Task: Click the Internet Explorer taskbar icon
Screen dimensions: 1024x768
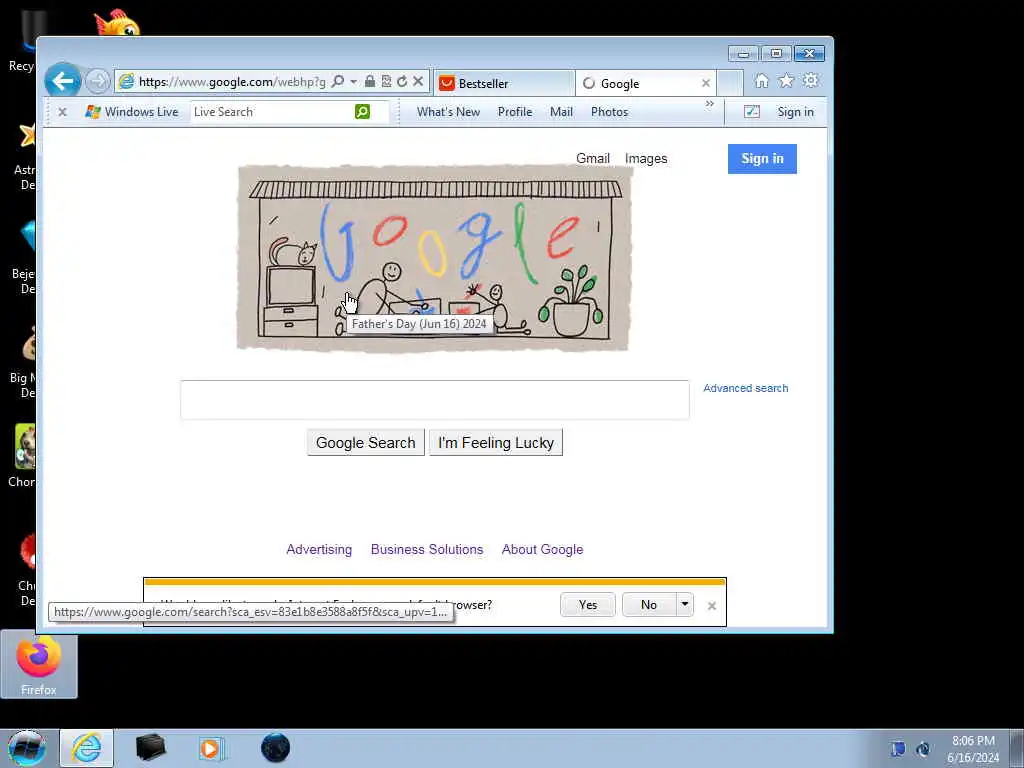Action: 87,748
